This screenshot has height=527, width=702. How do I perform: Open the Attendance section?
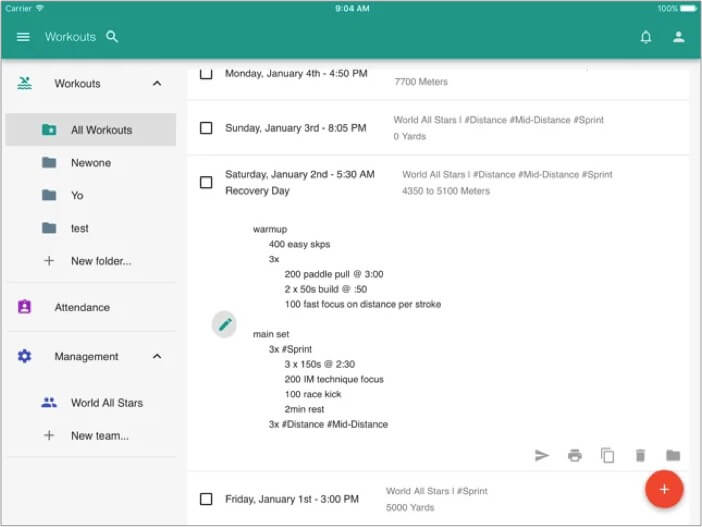pos(91,307)
